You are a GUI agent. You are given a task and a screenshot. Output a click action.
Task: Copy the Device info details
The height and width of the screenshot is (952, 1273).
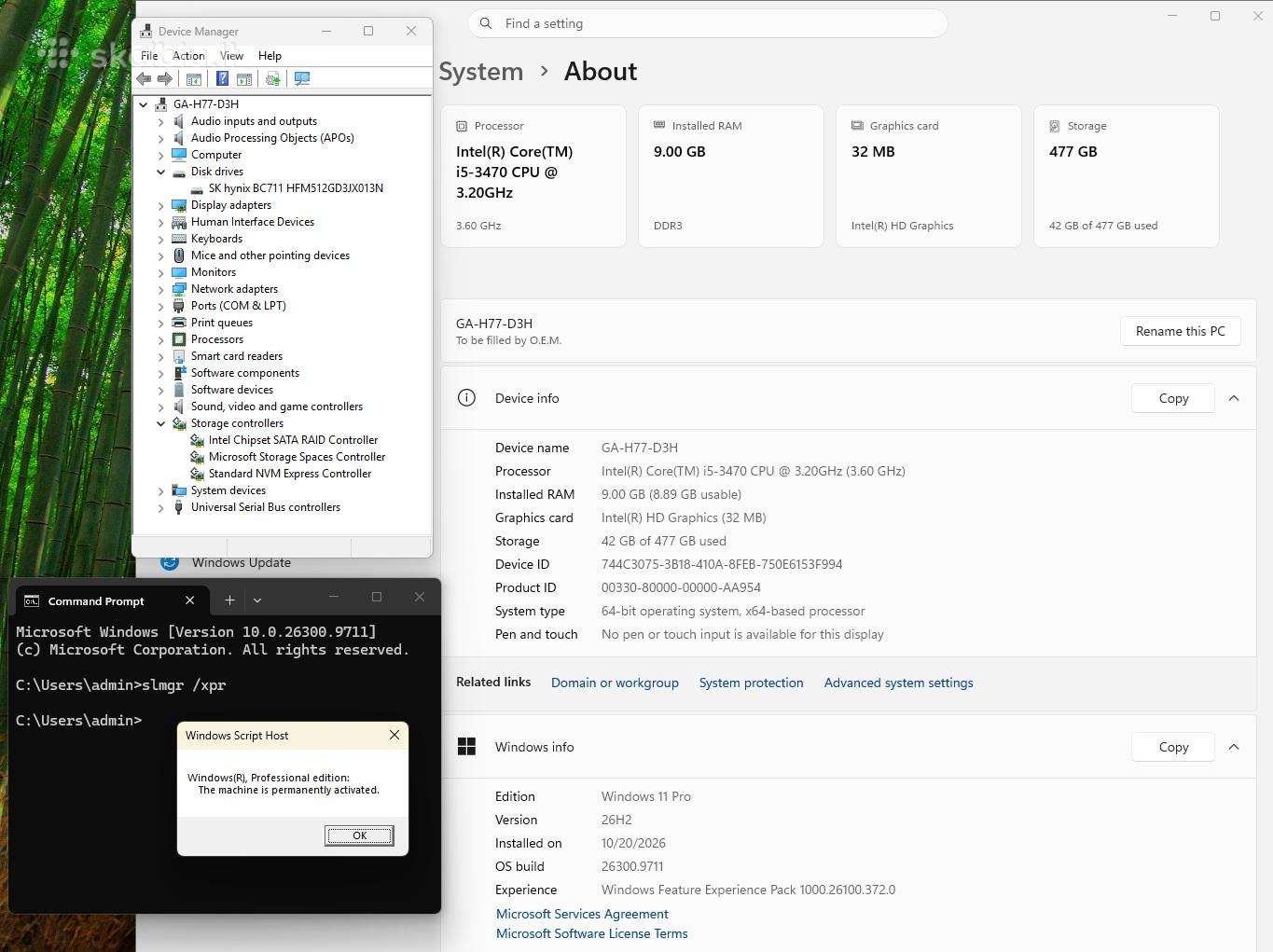[x=1173, y=398]
